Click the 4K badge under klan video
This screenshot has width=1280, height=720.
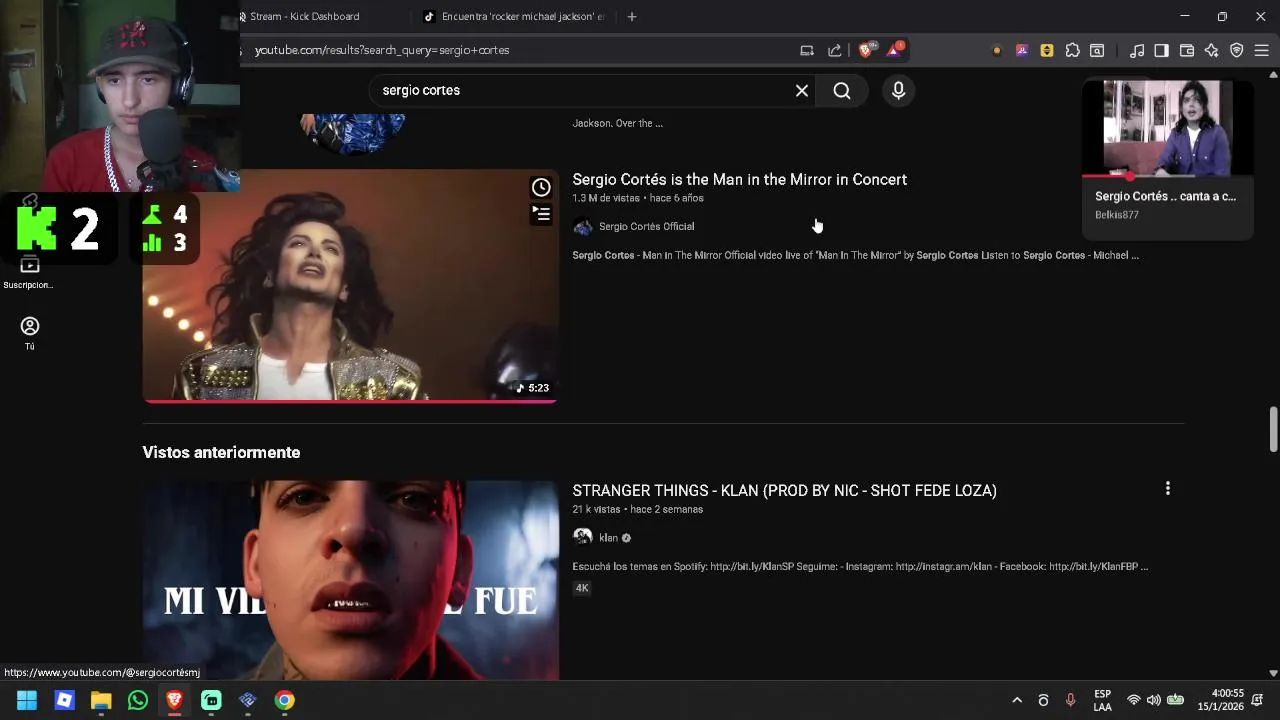pos(582,588)
